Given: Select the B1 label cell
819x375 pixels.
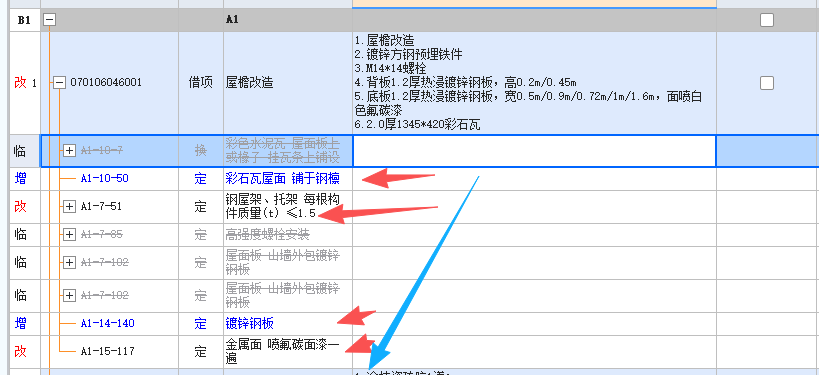Looking at the screenshot, I should click(x=24, y=20).
